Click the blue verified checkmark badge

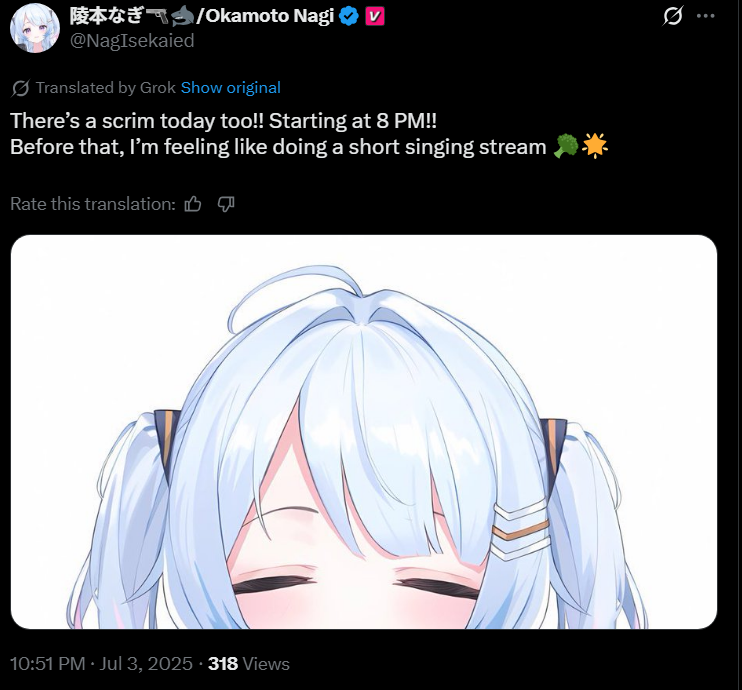(x=349, y=17)
